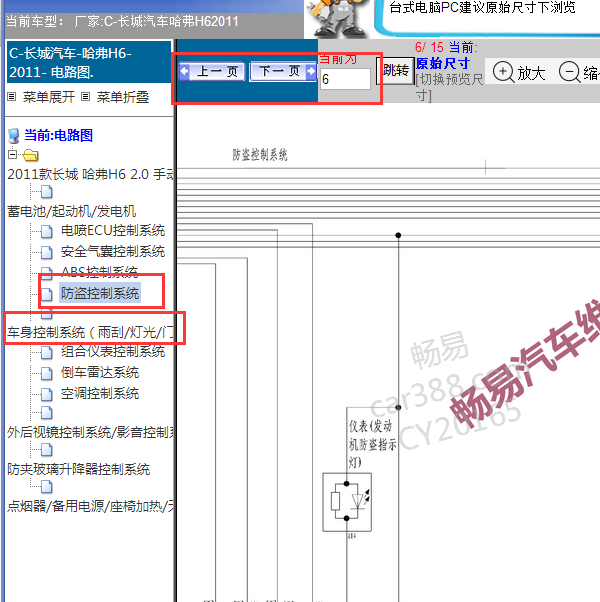Viewport: 600px width, 602px height.
Task: Open 防夹玻璃升降器控制系统 diagram
Action: pyautogui.click(x=78, y=469)
